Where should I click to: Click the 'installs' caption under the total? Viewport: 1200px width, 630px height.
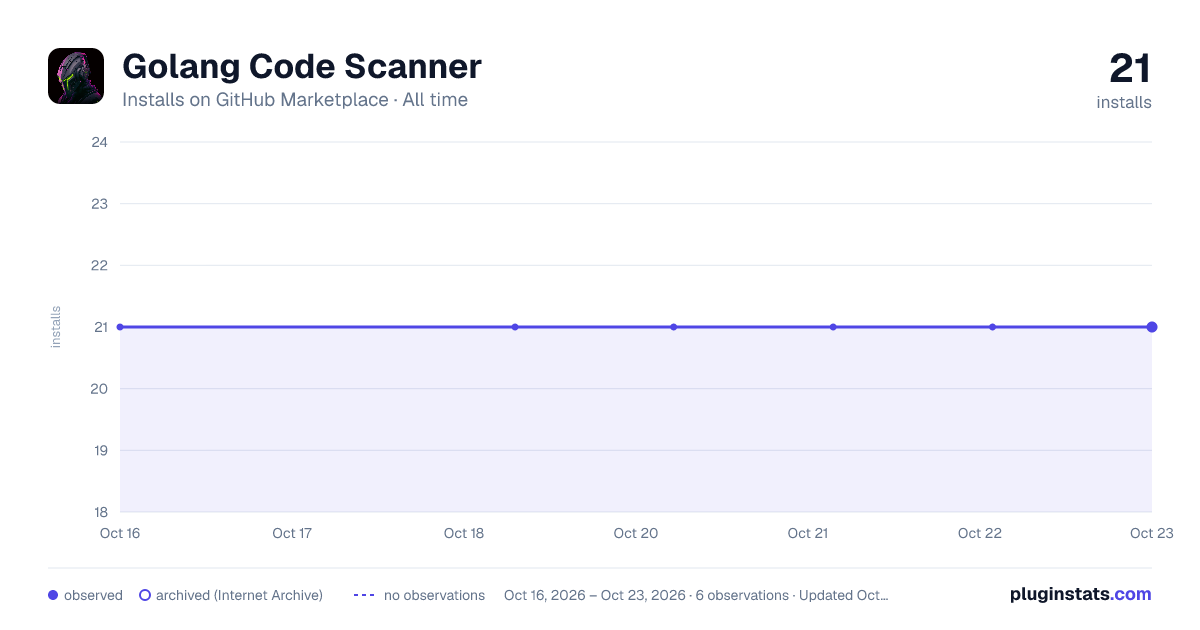[x=1124, y=102]
